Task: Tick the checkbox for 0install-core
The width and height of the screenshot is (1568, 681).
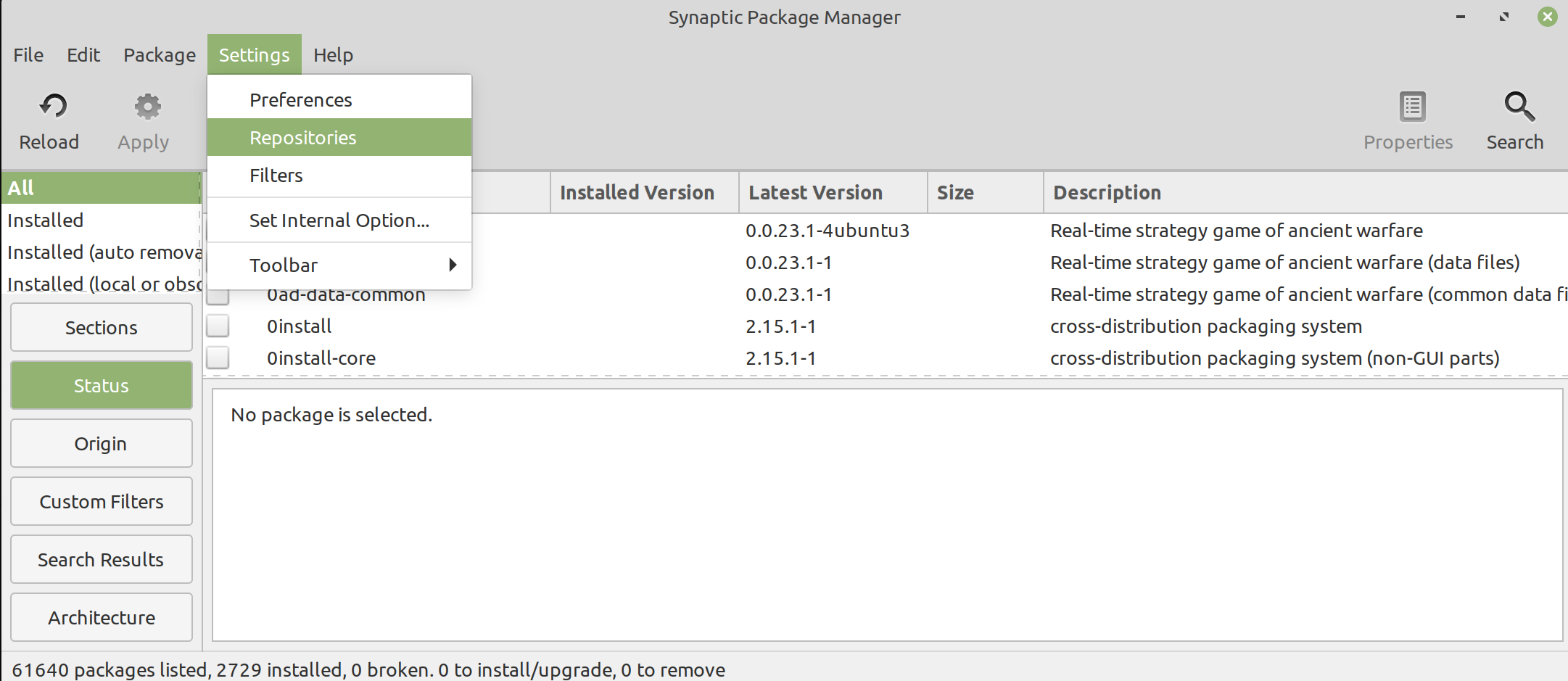Action: (x=218, y=358)
